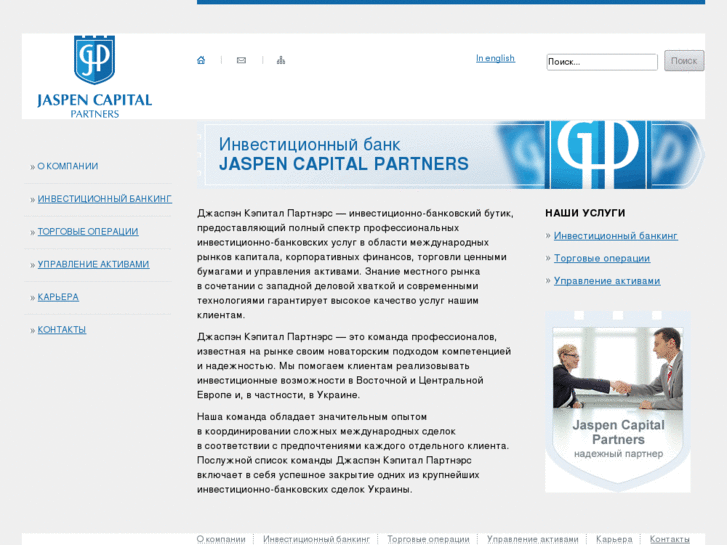Screen dimensions: 727x545
Task: Select Инвестиционный банкинг in left sidebar
Action: click(104, 199)
